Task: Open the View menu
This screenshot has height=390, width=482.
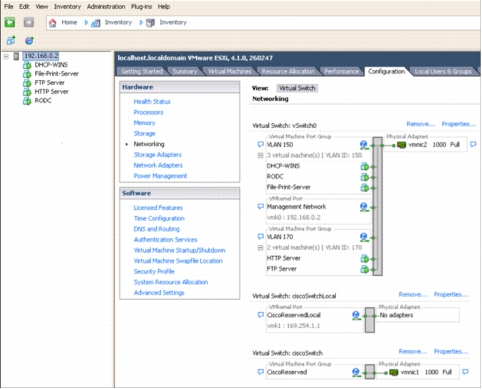Action: click(x=42, y=7)
